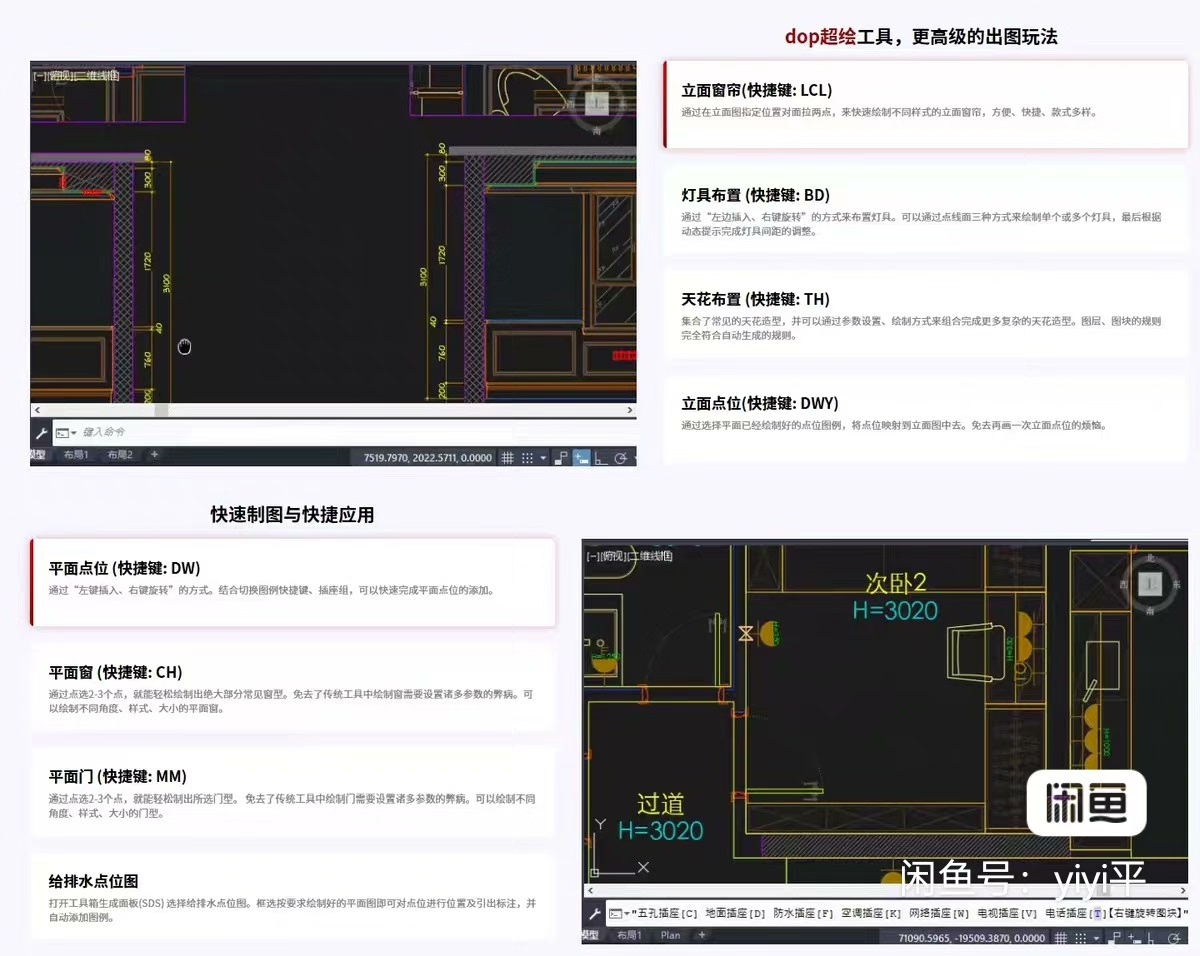
Task: Switch to 布局2 tab in upper CAD window
Action: click(120, 456)
